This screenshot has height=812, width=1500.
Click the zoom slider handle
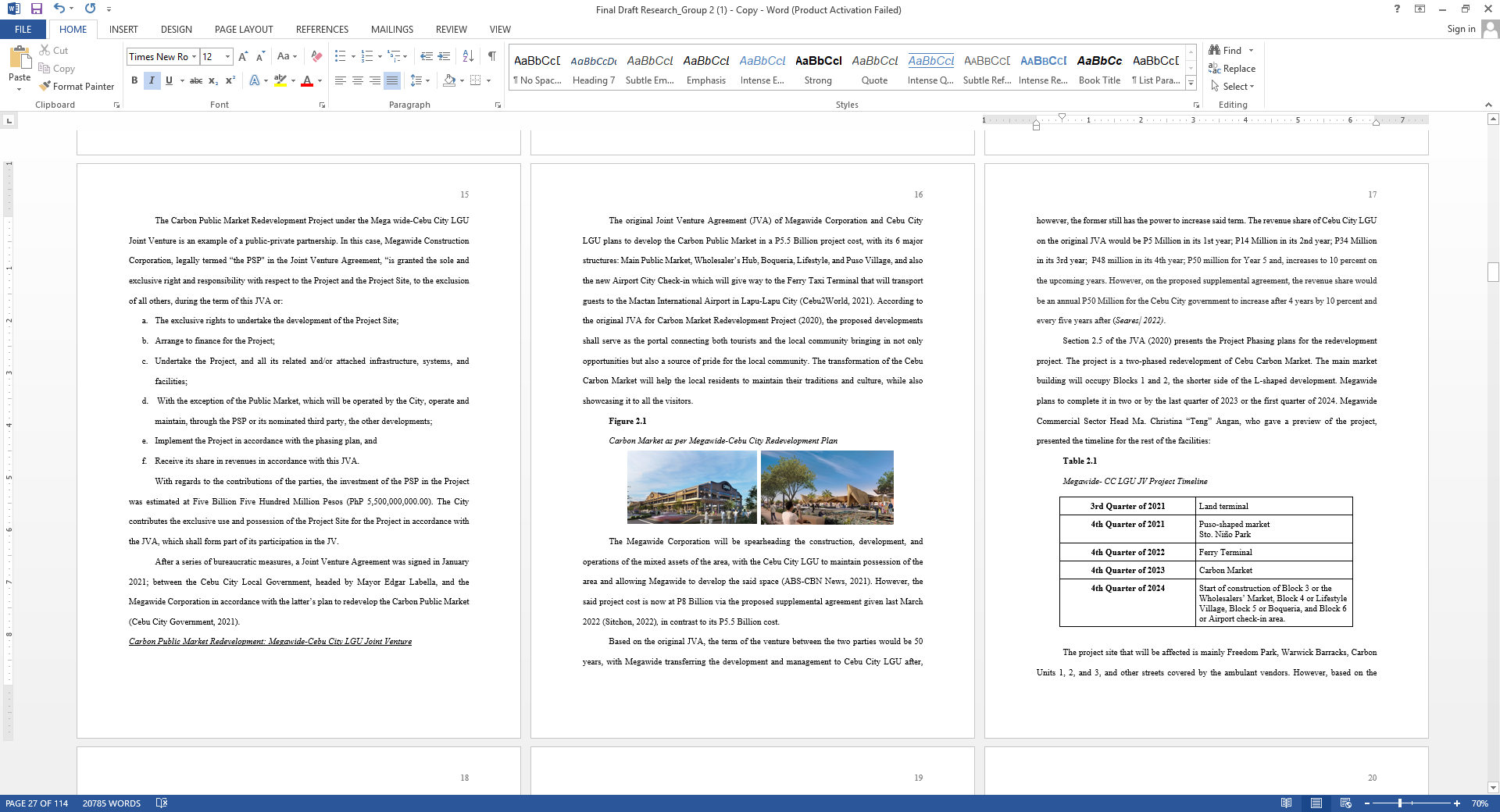pyautogui.click(x=1400, y=803)
